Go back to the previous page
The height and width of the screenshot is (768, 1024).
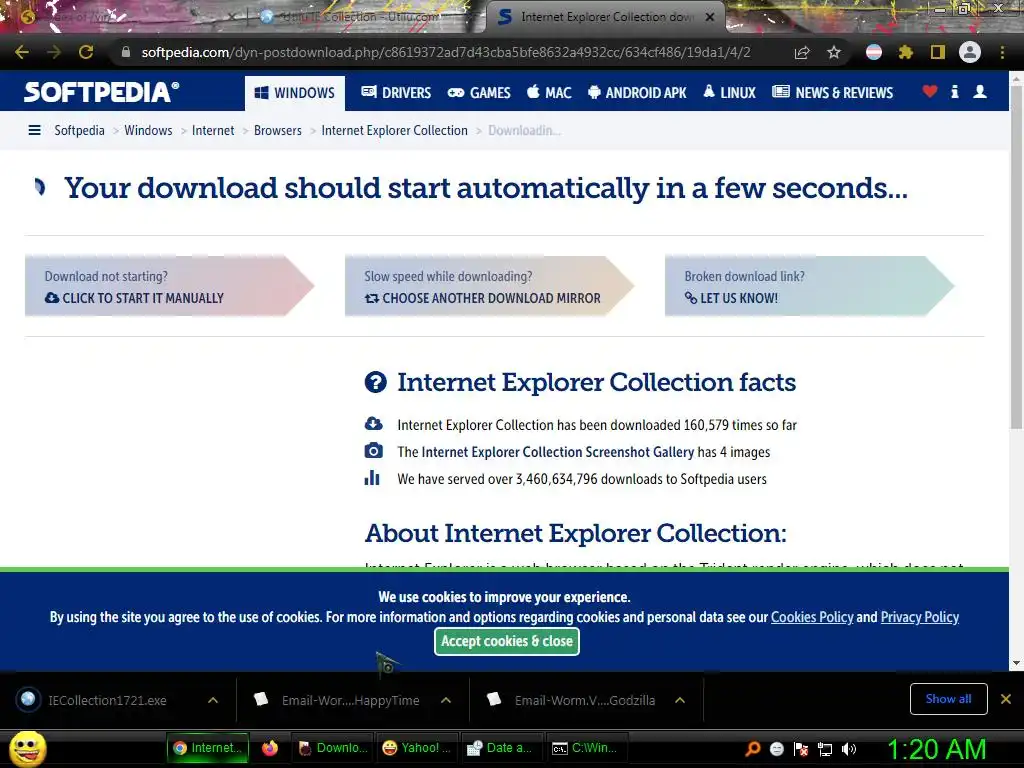[22, 52]
